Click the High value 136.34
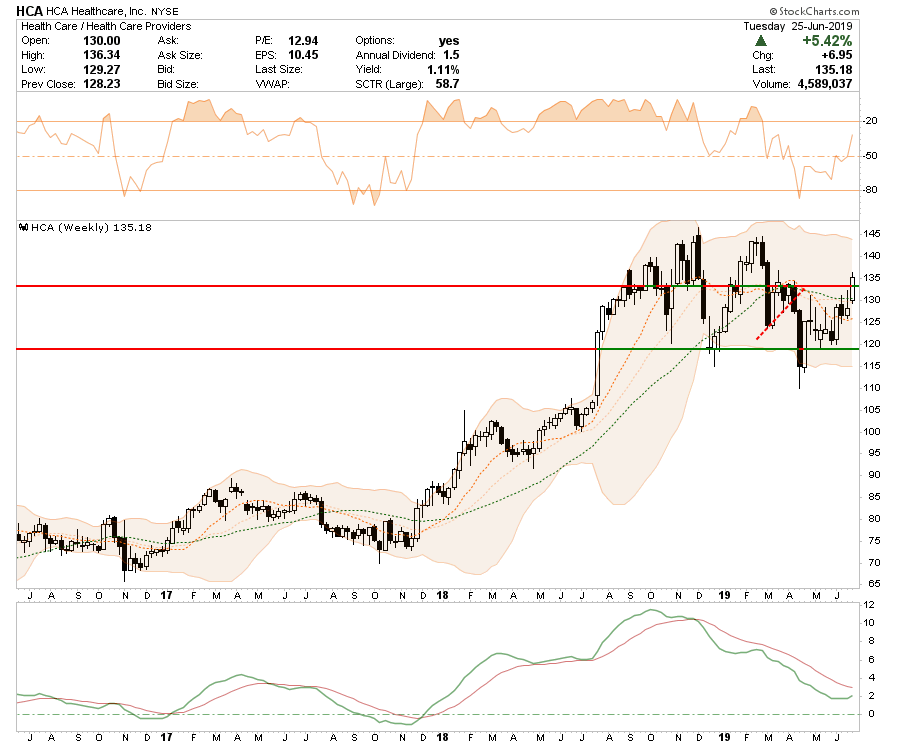The image size is (900, 746). 102,55
